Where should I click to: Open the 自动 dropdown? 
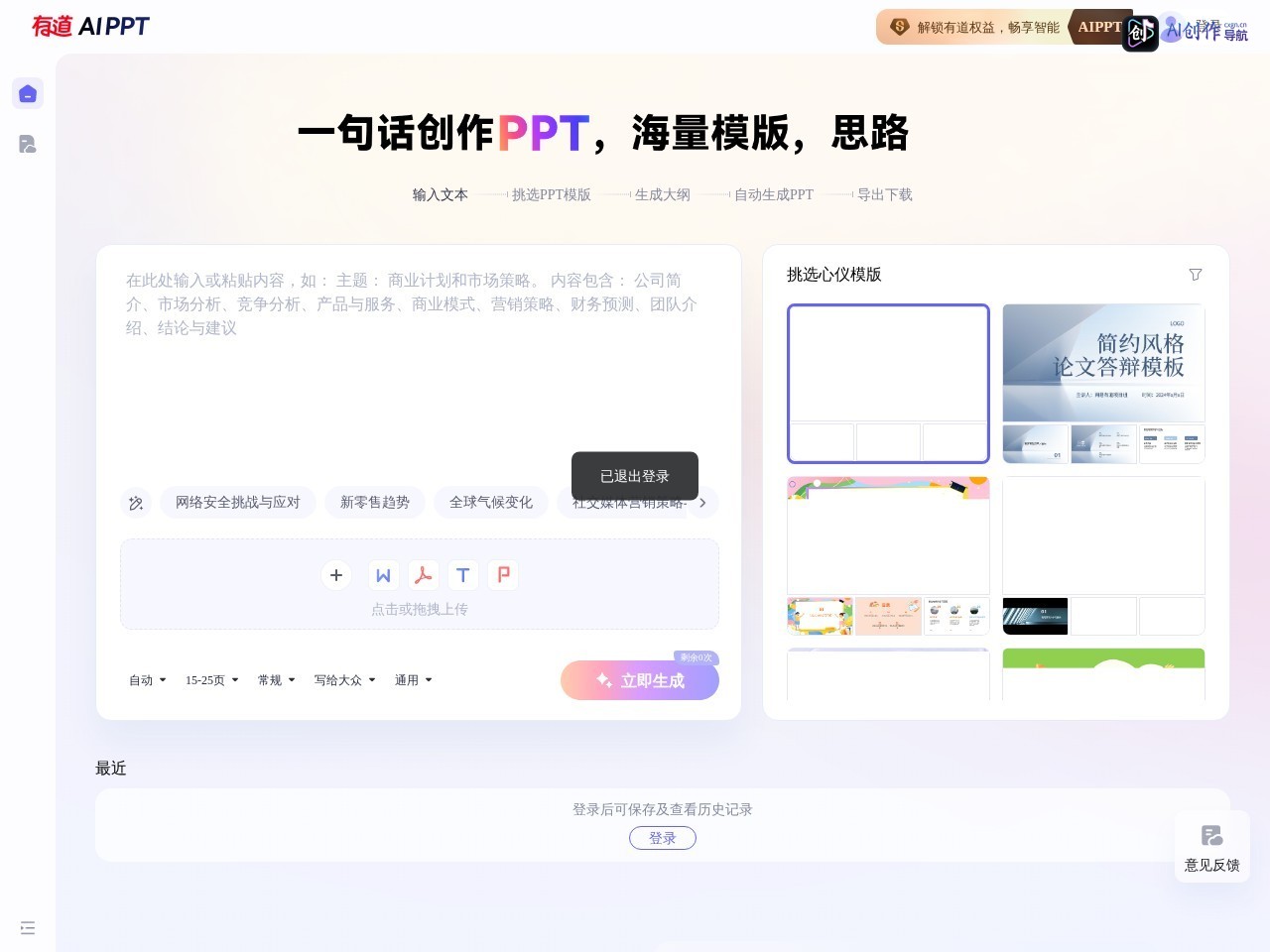tap(148, 680)
